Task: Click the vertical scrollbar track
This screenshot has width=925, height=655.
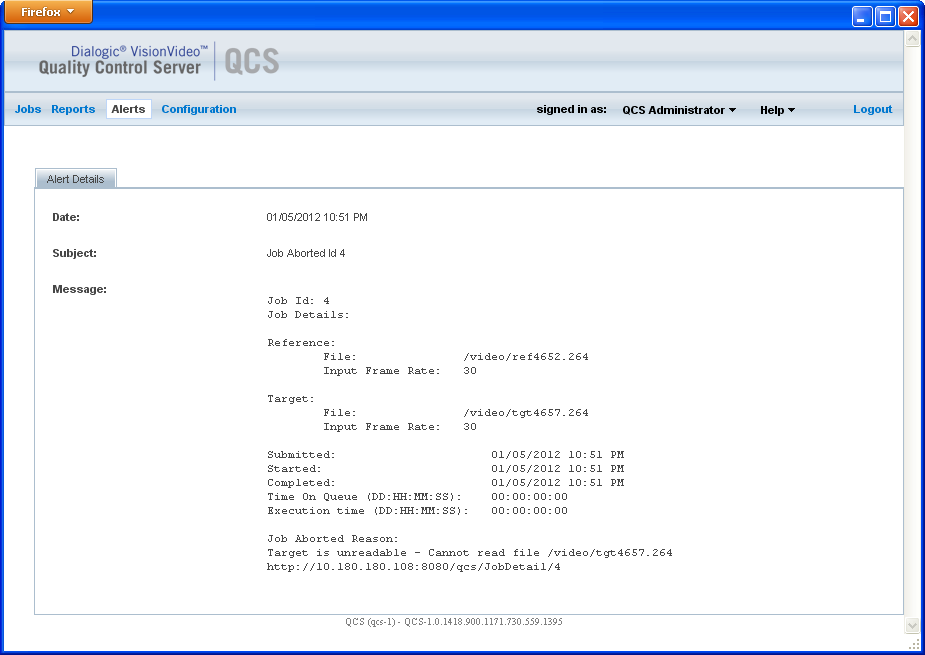Action: pos(911,330)
